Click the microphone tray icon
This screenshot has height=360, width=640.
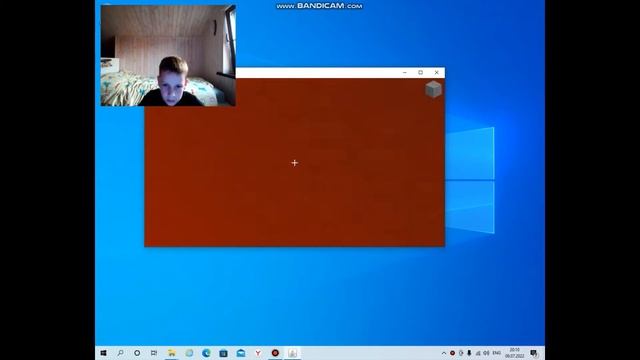pyautogui.click(x=469, y=353)
